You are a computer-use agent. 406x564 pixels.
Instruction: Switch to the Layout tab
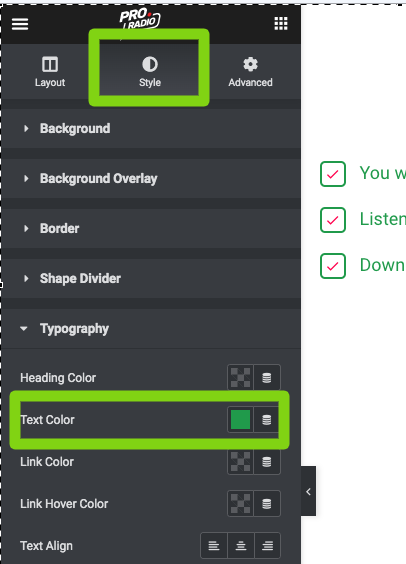[x=50, y=72]
